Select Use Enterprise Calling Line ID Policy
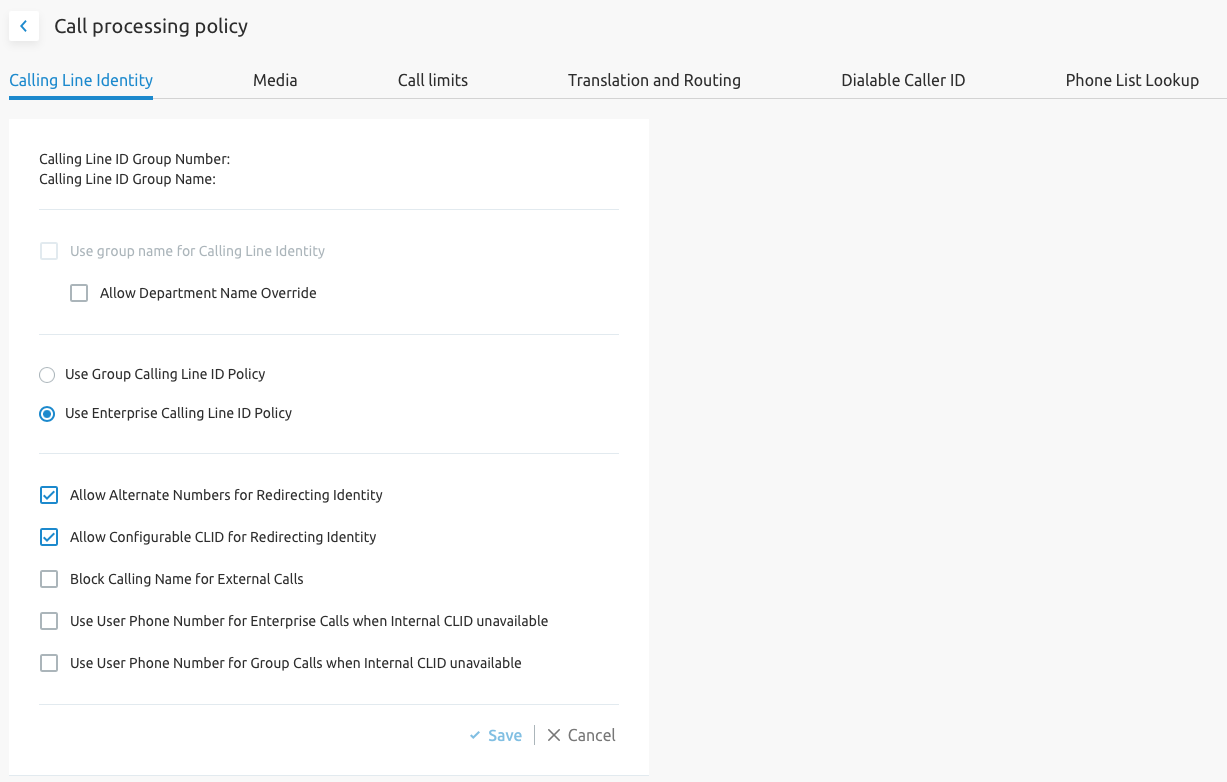The image size is (1227, 782). (x=47, y=414)
